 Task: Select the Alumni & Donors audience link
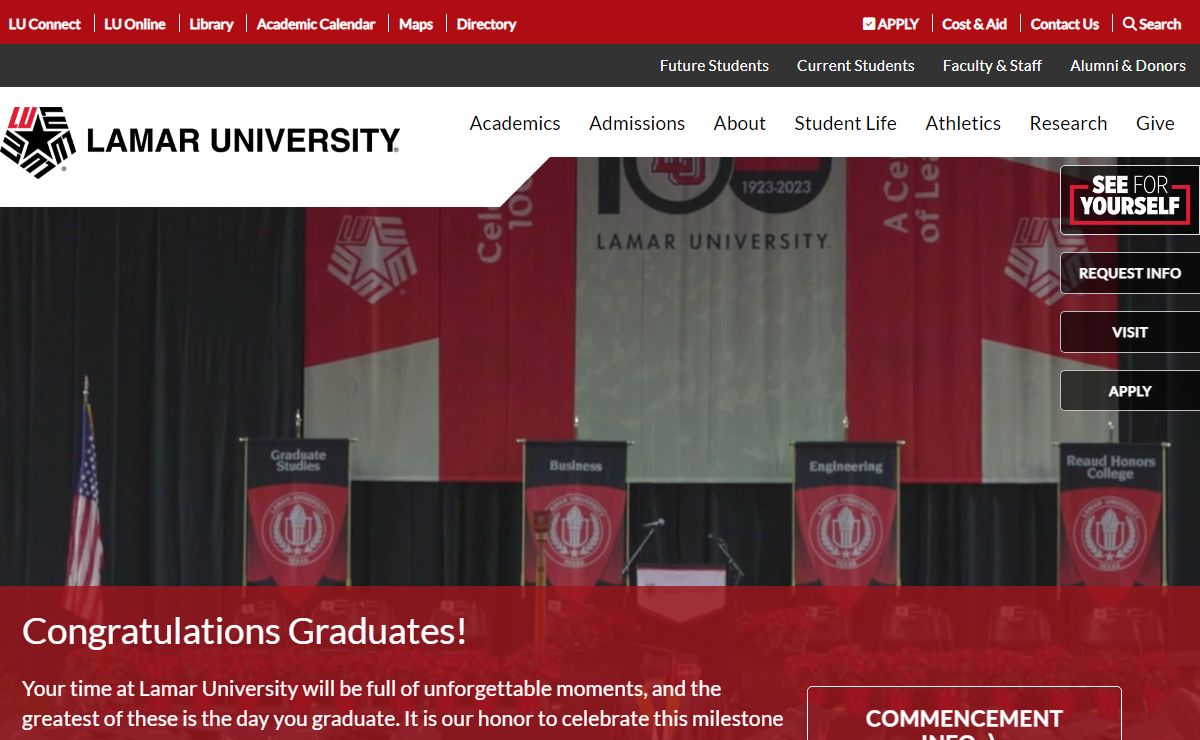(x=1128, y=65)
